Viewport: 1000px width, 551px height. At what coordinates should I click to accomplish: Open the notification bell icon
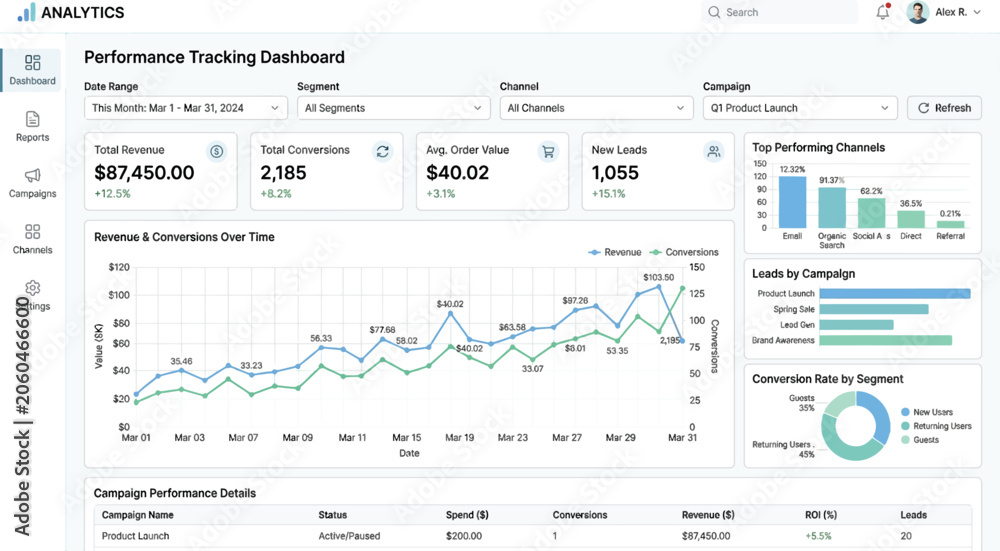click(883, 11)
